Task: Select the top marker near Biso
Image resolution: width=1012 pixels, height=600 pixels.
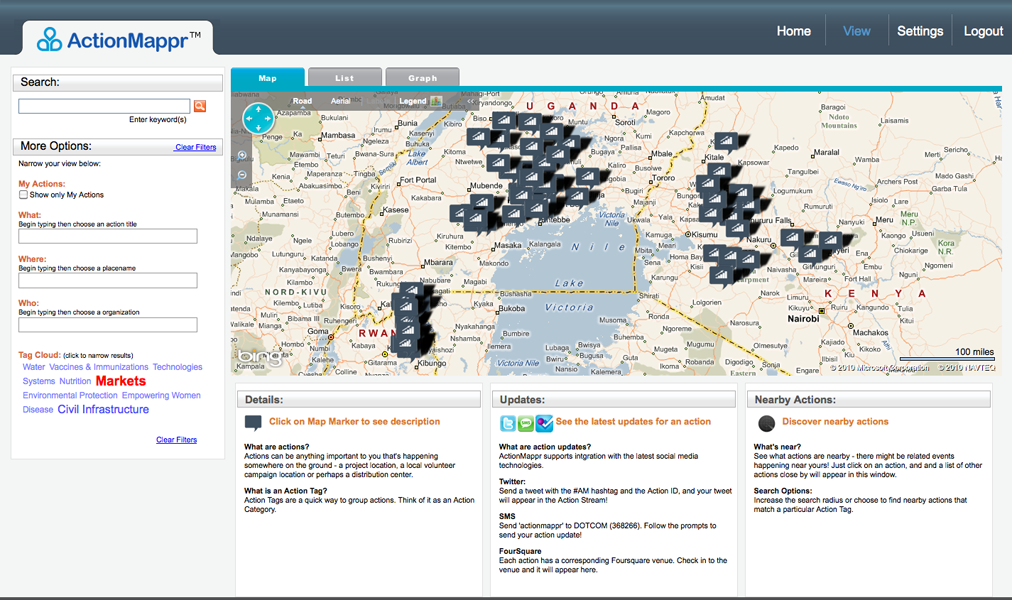Action: 504,121
